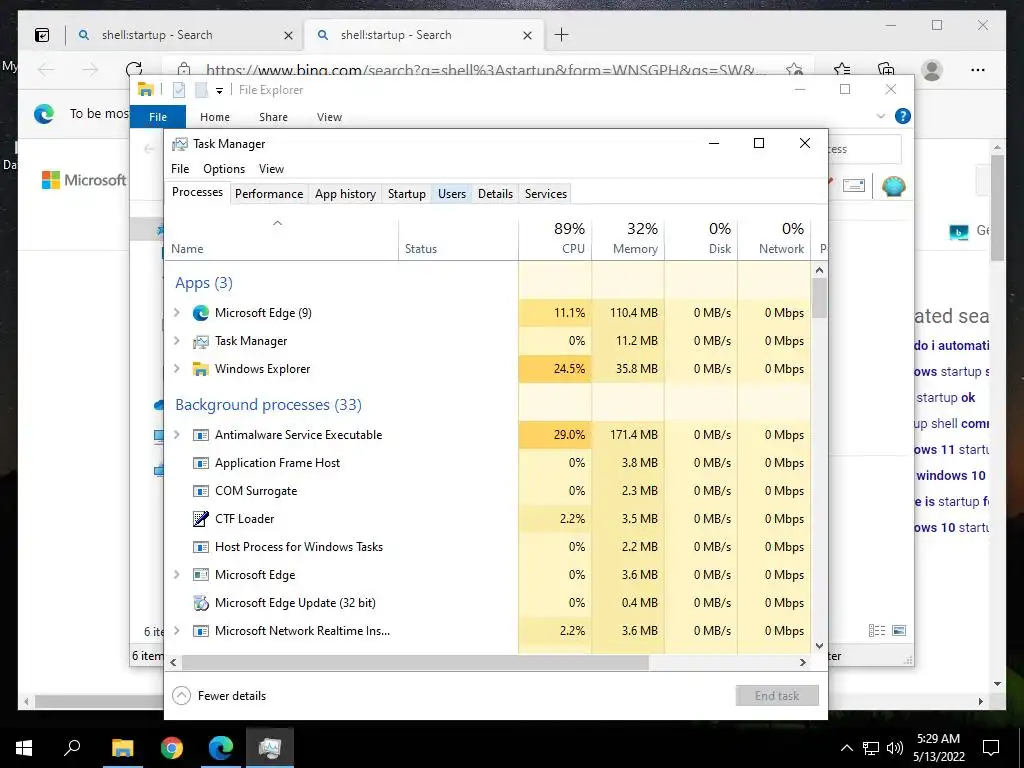Viewport: 1024px width, 768px height.
Task: Expand Microsoft Network Realtime Inspection row
Action: tap(176, 631)
